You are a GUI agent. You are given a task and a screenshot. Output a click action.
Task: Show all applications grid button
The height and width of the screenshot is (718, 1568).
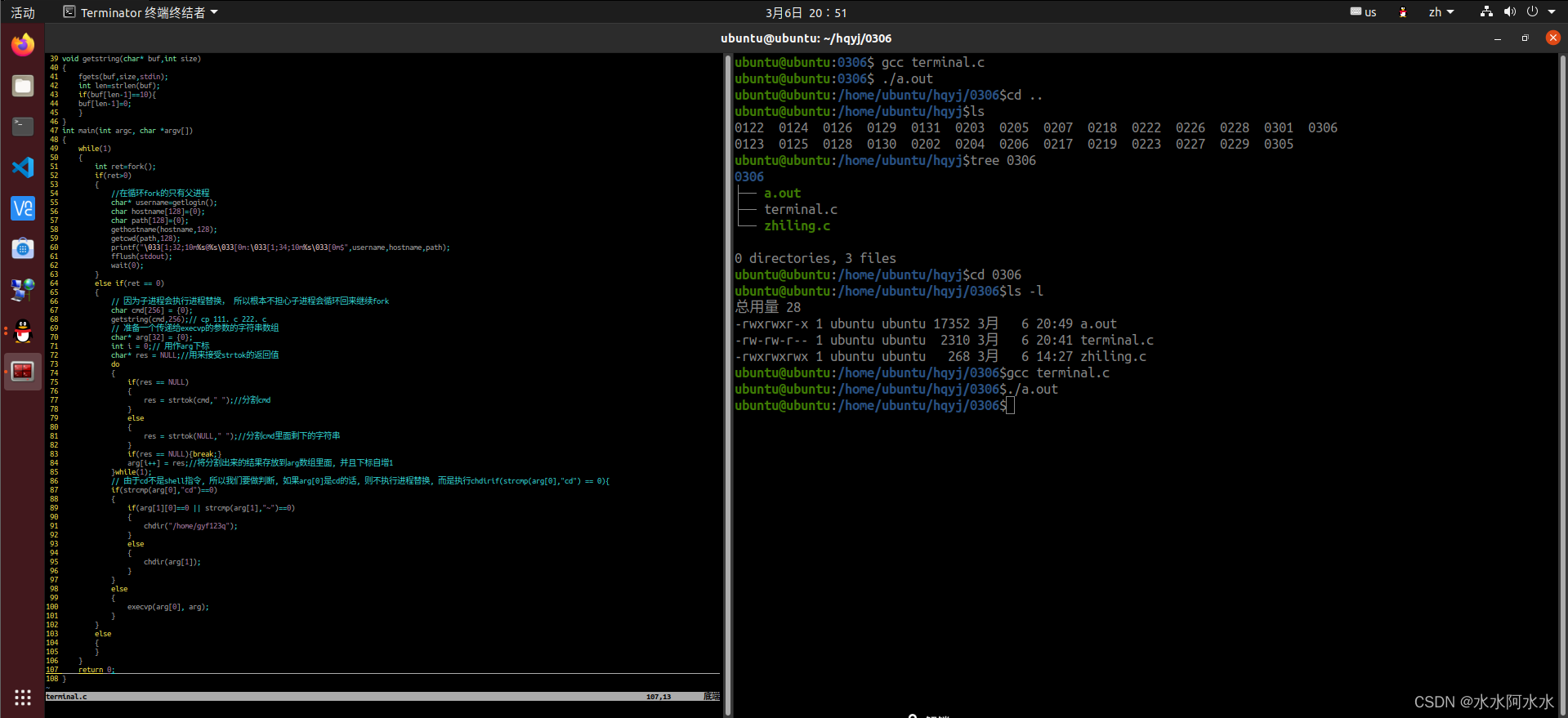pyautogui.click(x=23, y=697)
